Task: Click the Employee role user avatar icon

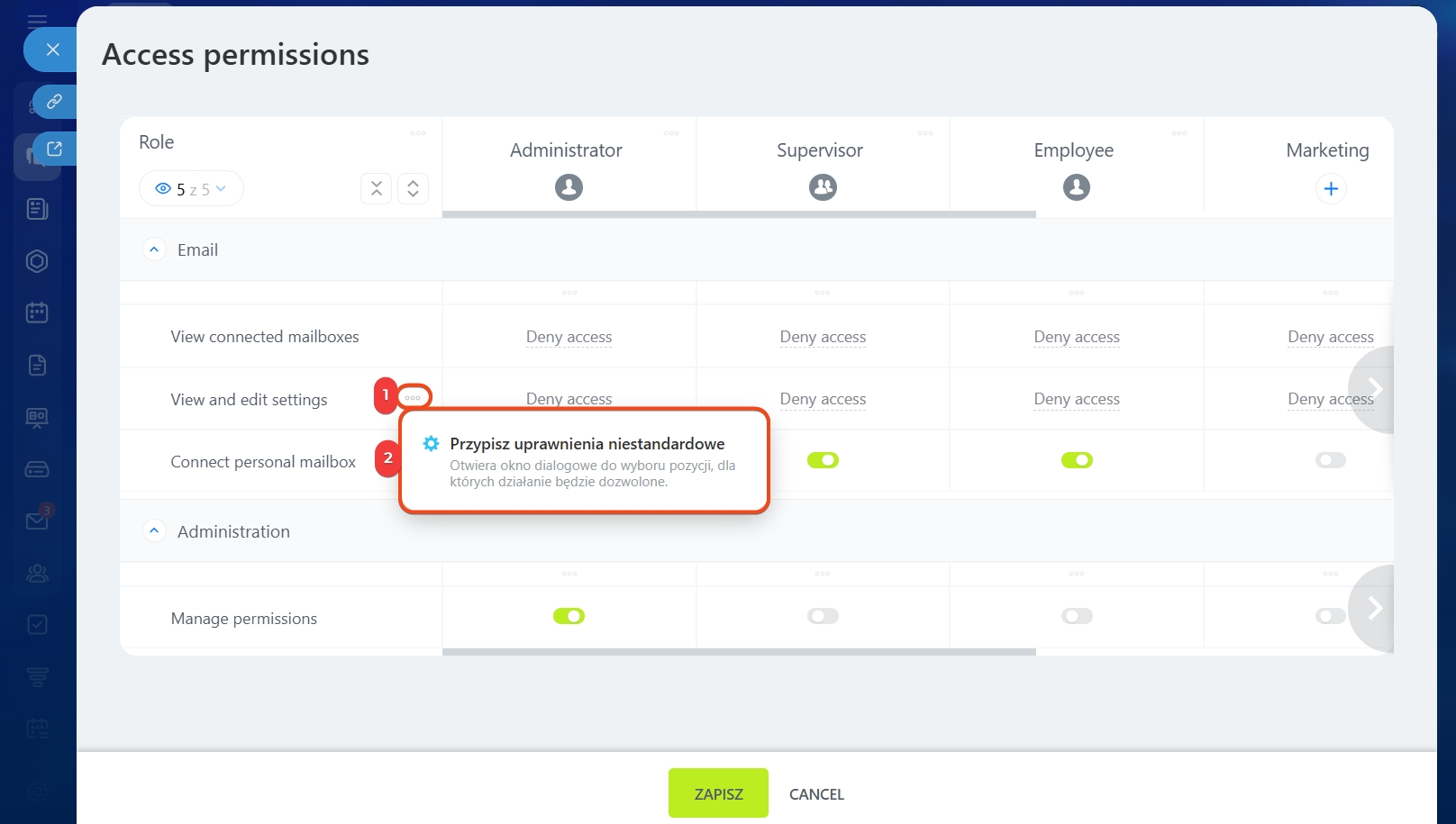Action: [1077, 187]
